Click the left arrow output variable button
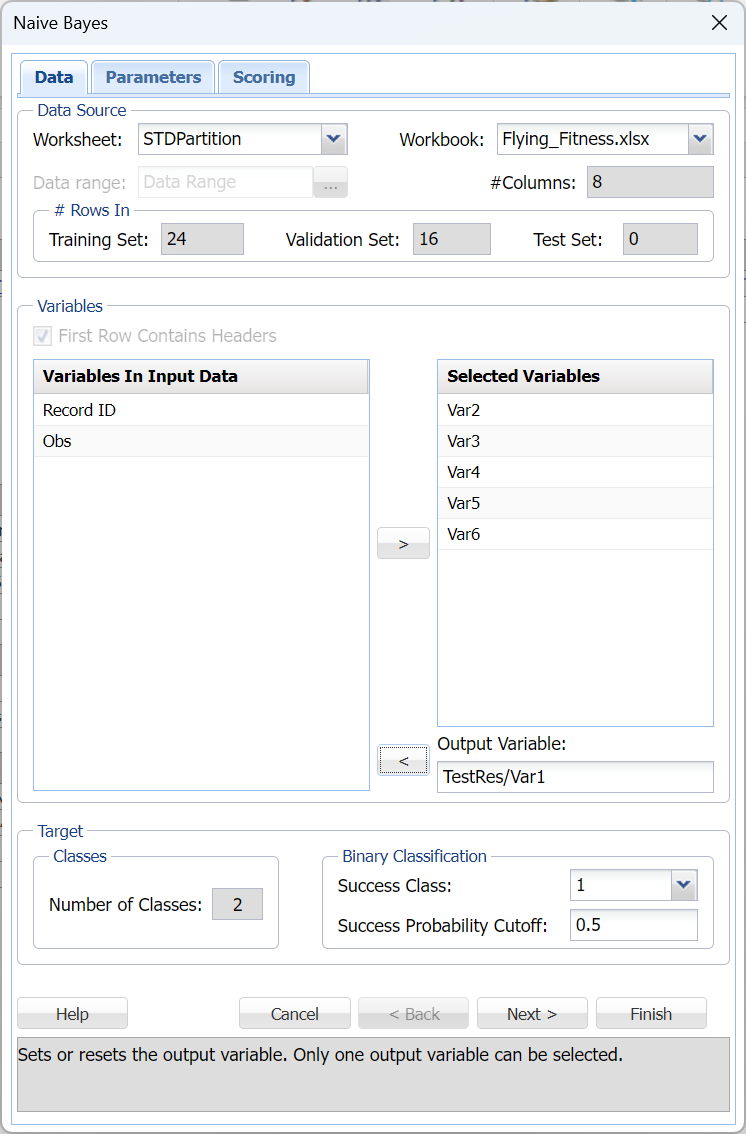Viewport: 746px width, 1134px height. 403,761
